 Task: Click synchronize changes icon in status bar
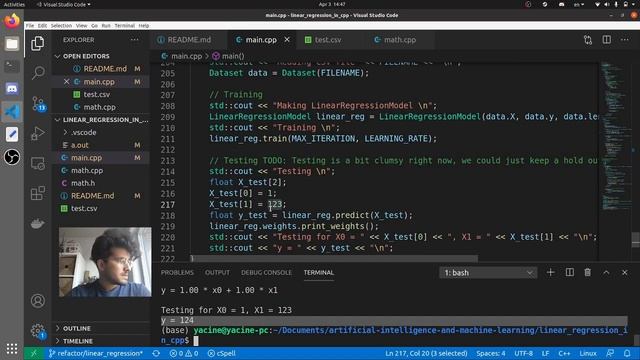(156, 353)
